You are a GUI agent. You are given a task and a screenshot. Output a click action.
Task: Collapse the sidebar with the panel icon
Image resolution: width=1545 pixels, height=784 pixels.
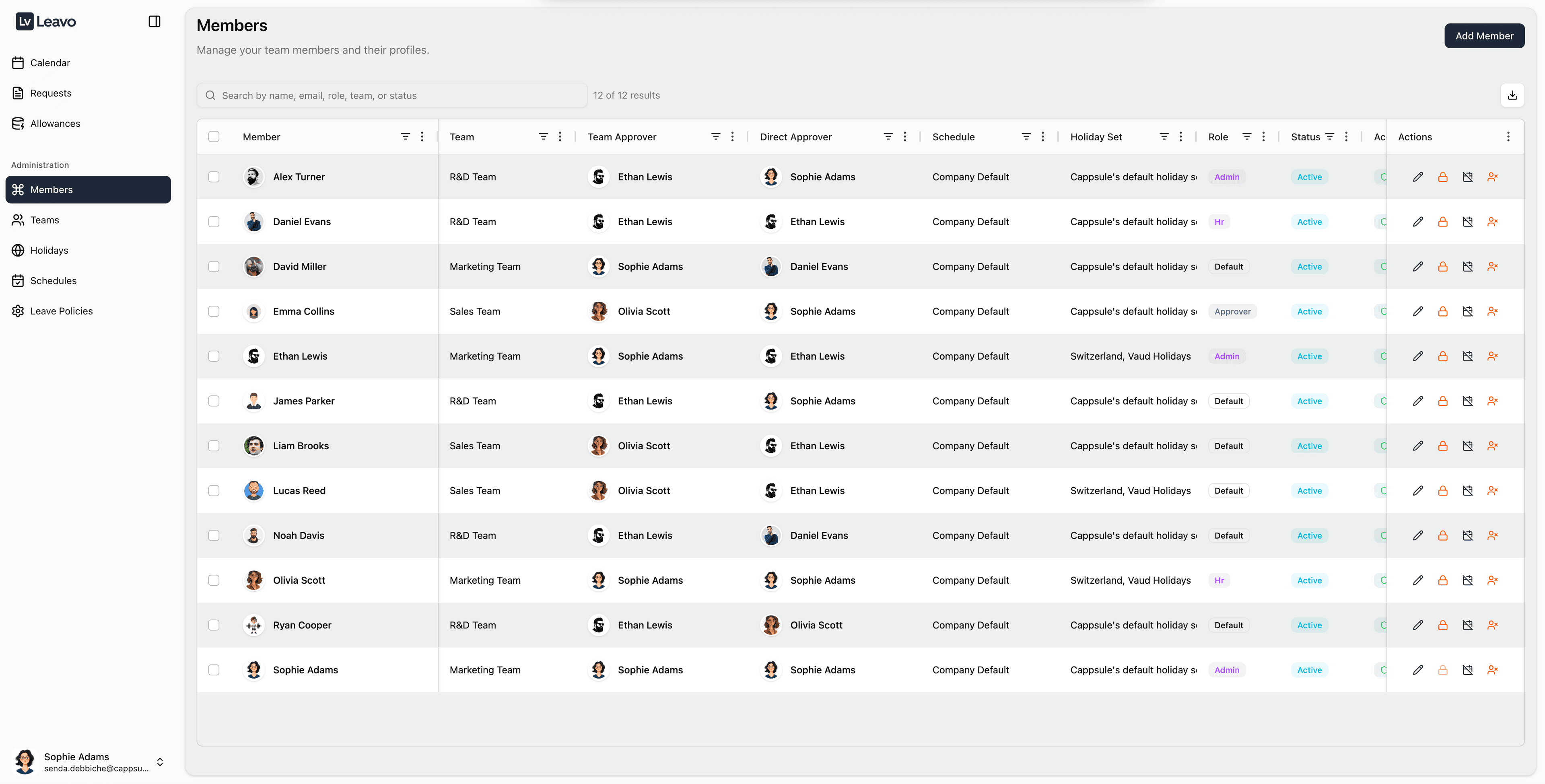(x=154, y=22)
